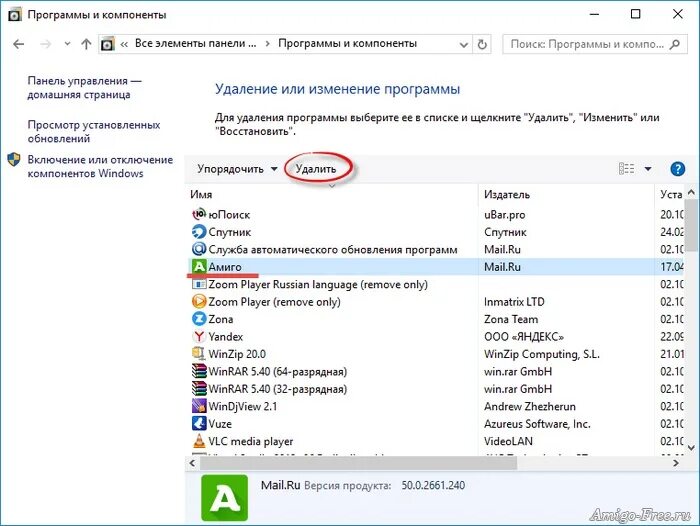Click the WinRAR 64-разрядная icon
700x526 pixels.
coord(199,371)
